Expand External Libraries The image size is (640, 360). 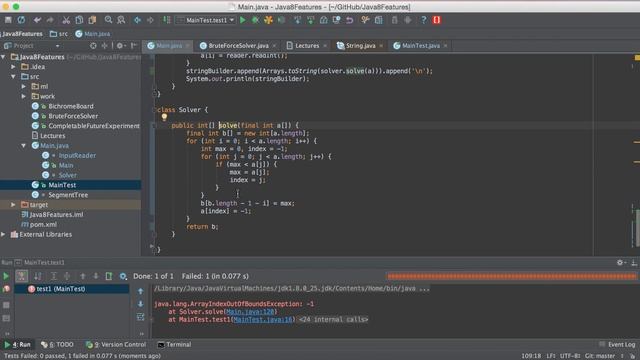(x=3, y=234)
